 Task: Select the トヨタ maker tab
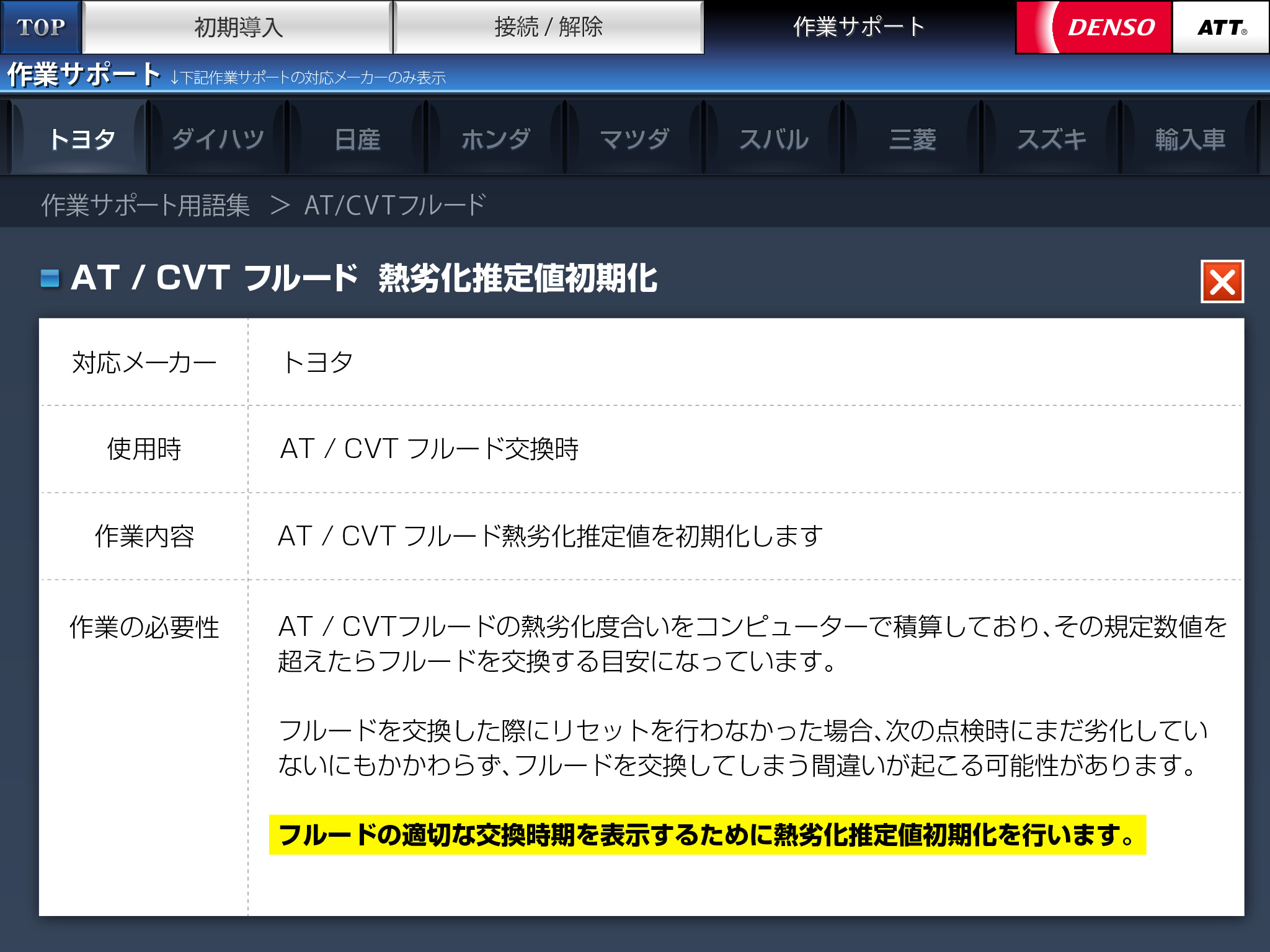[x=82, y=139]
